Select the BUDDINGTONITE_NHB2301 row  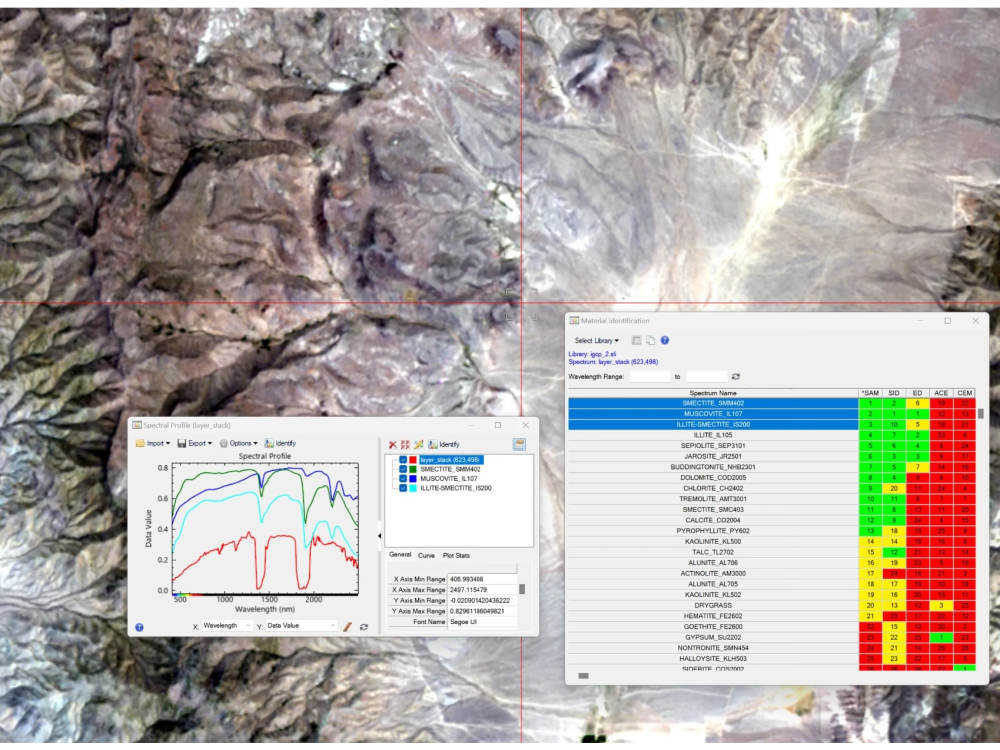pyautogui.click(x=713, y=467)
